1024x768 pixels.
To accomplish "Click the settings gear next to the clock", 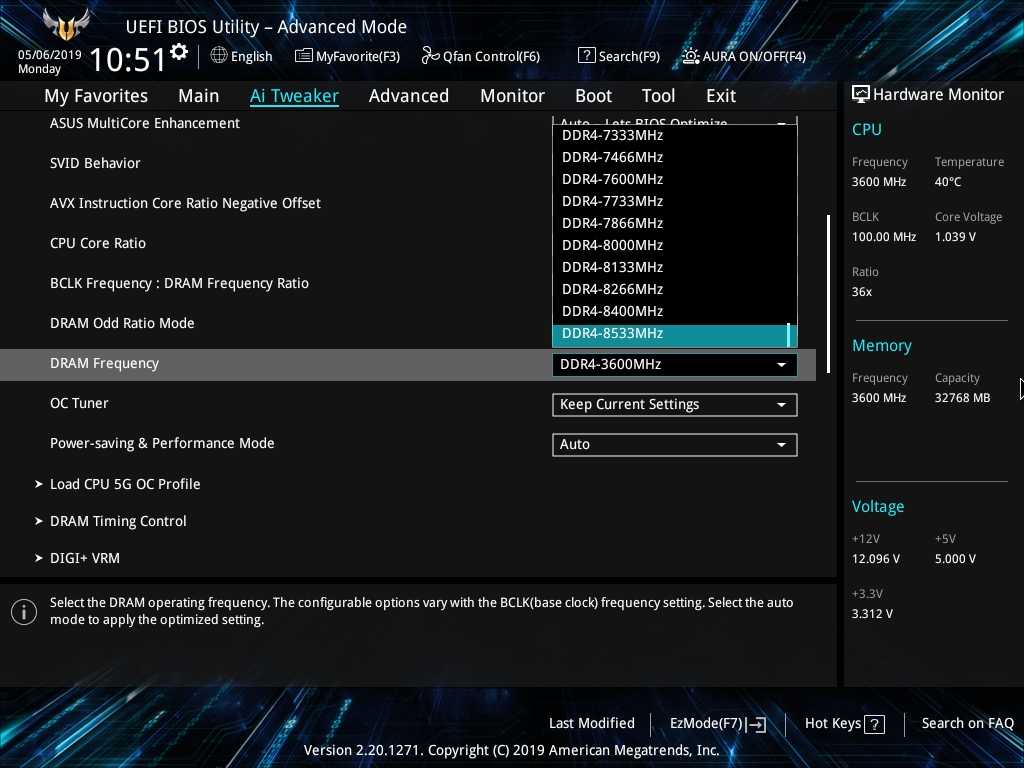I will click(179, 52).
